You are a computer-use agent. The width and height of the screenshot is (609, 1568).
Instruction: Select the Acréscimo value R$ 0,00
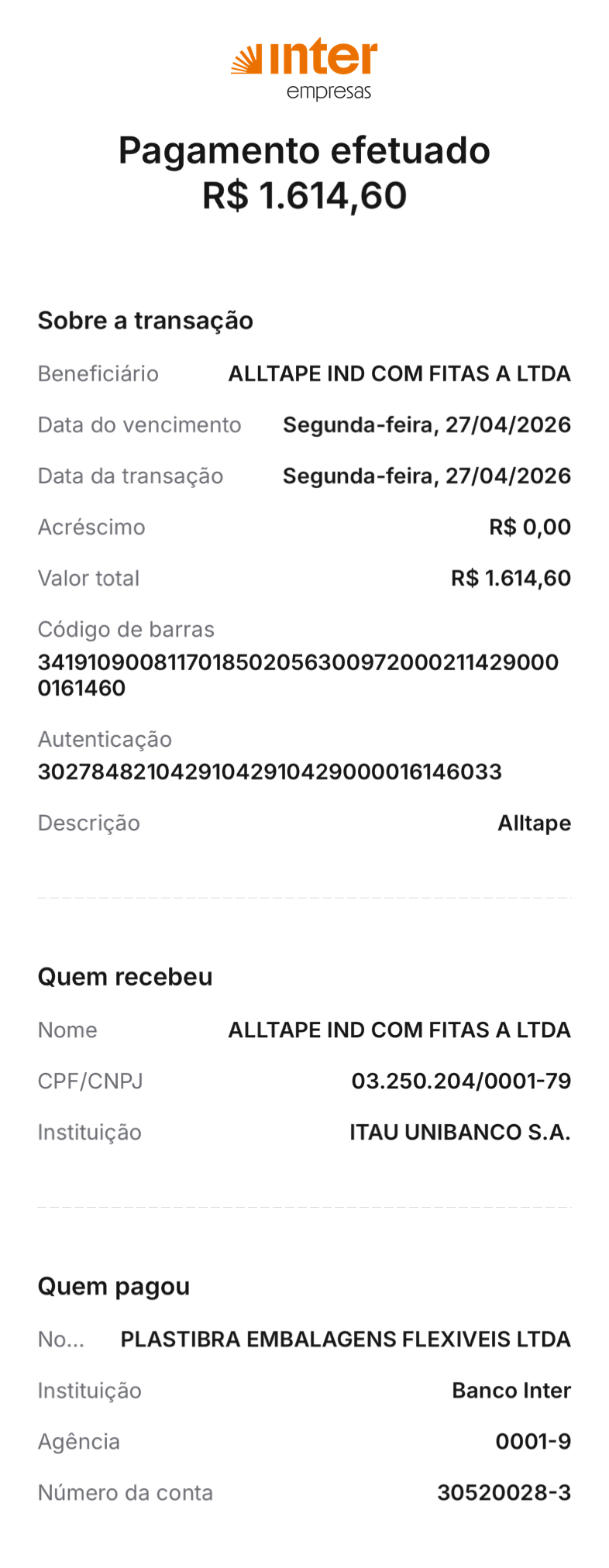point(530,527)
